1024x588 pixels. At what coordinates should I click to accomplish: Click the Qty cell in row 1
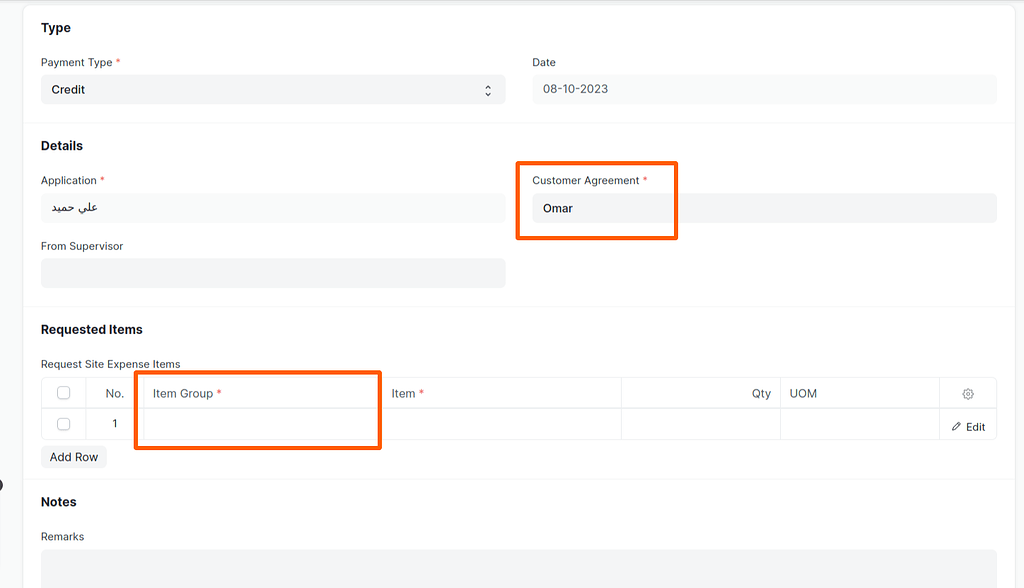pos(701,424)
